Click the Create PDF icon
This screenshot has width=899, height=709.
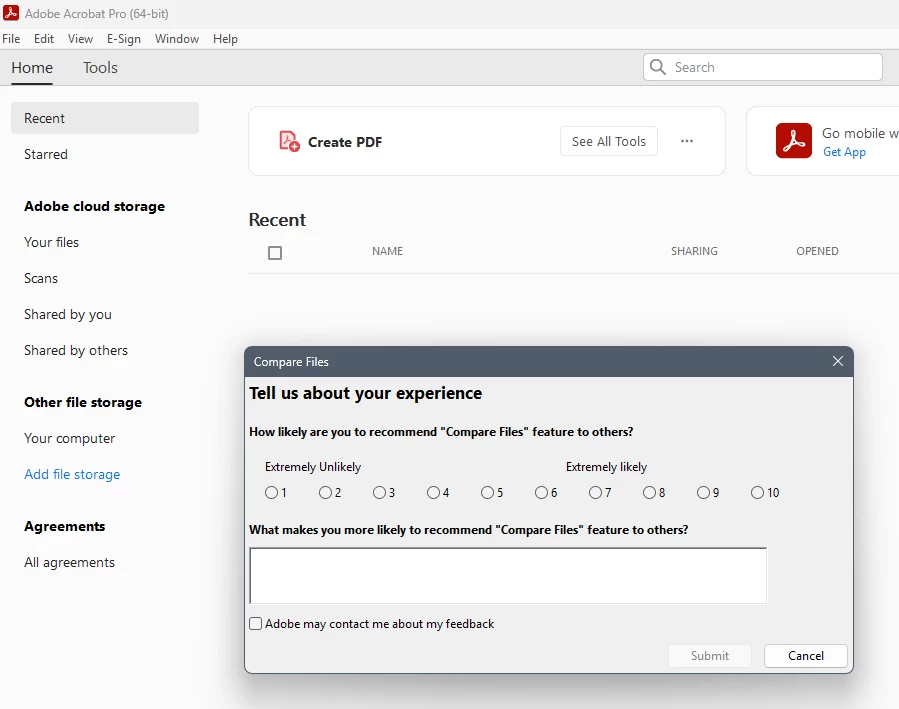click(289, 141)
